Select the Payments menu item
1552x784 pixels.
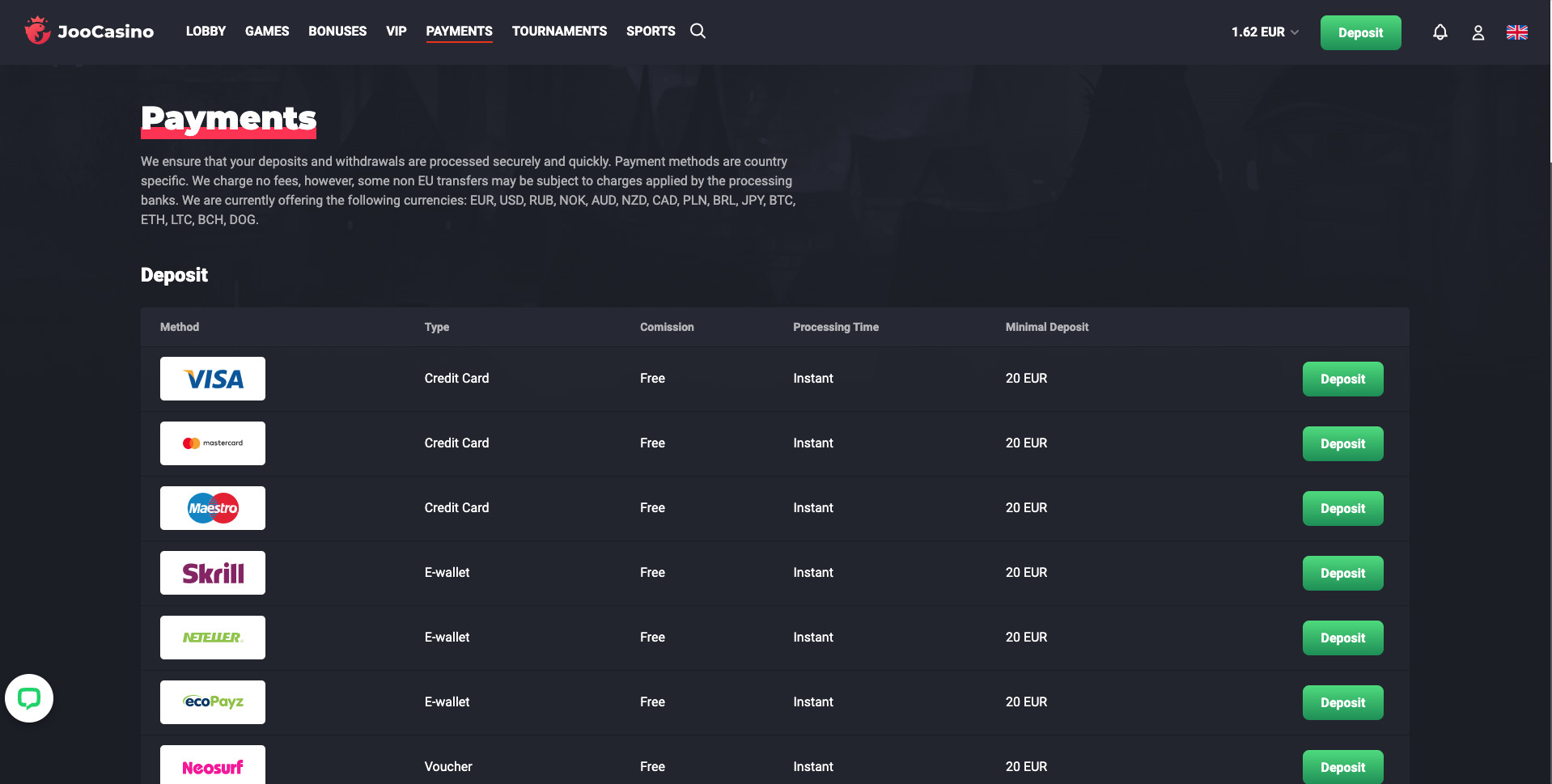pyautogui.click(x=460, y=31)
